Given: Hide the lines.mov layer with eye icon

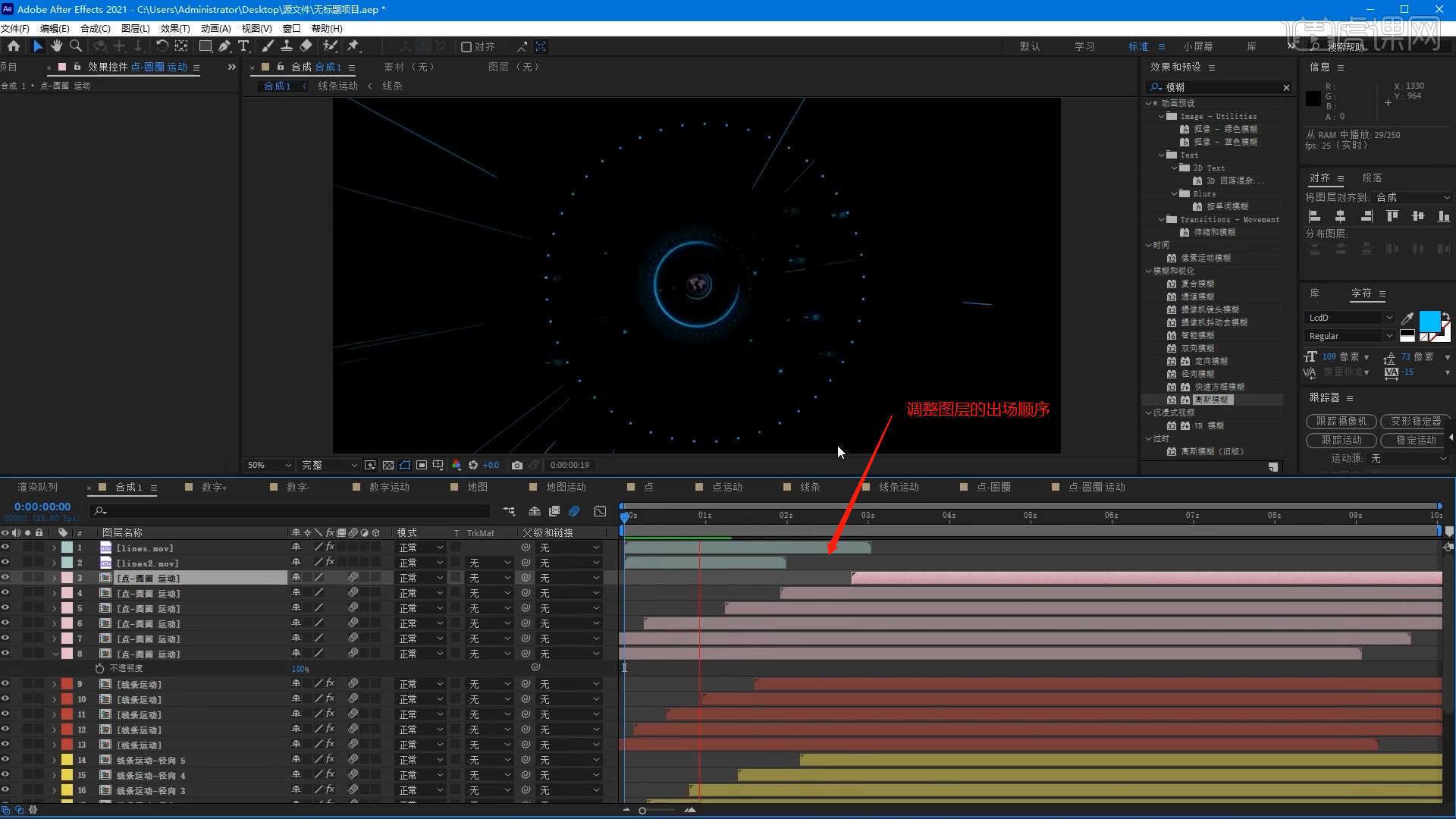Looking at the screenshot, I should (x=5, y=548).
